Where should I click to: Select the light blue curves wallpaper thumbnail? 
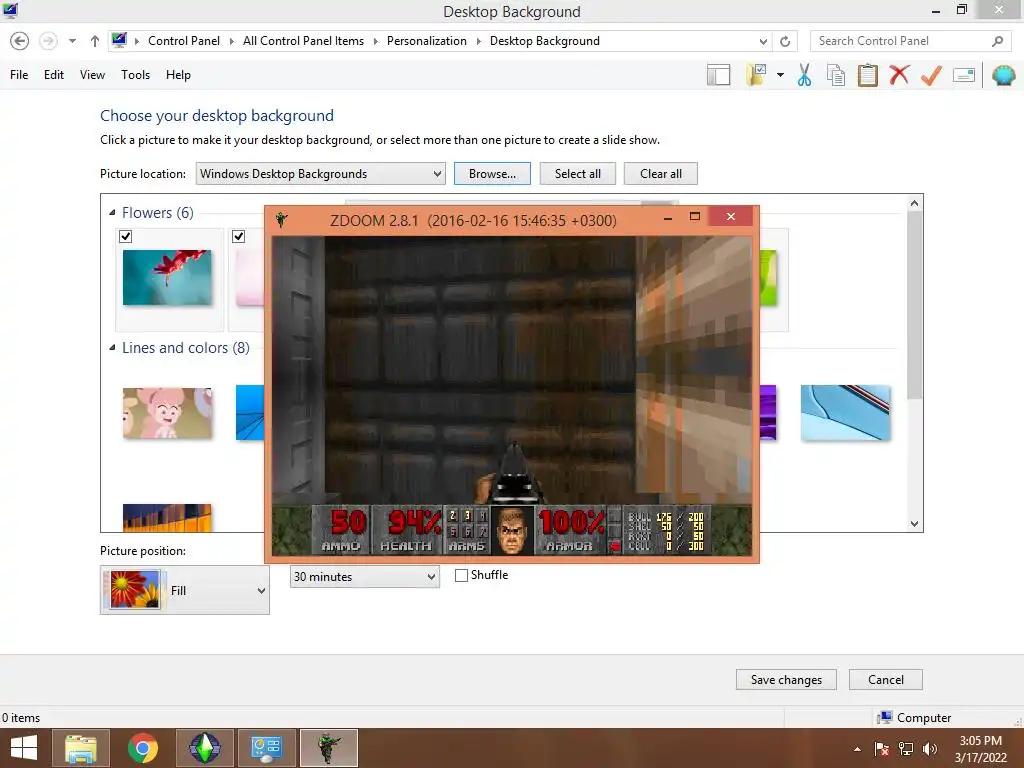[x=845, y=413]
